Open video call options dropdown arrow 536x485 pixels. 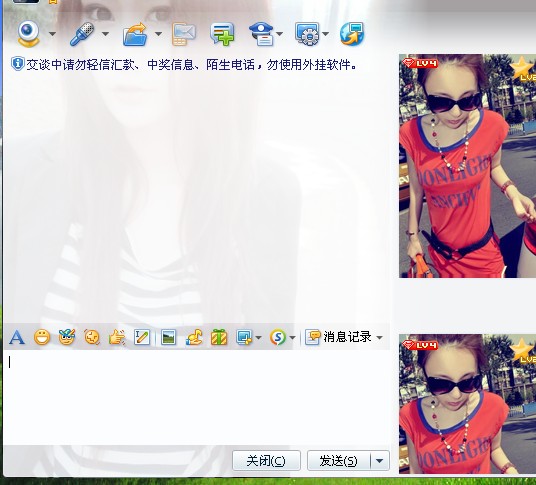click(x=52, y=34)
